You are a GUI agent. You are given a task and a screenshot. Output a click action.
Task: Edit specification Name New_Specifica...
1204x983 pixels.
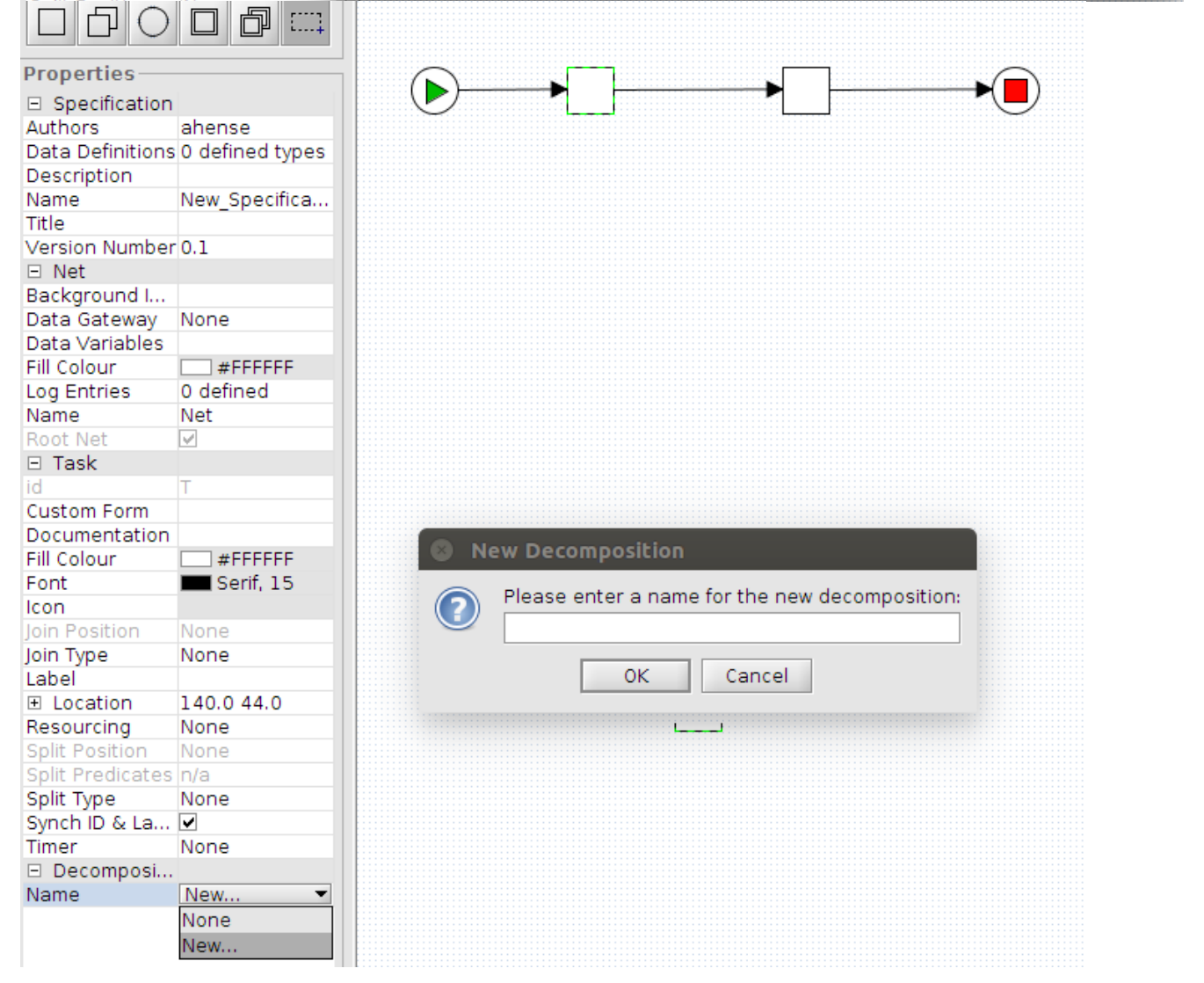[x=256, y=200]
